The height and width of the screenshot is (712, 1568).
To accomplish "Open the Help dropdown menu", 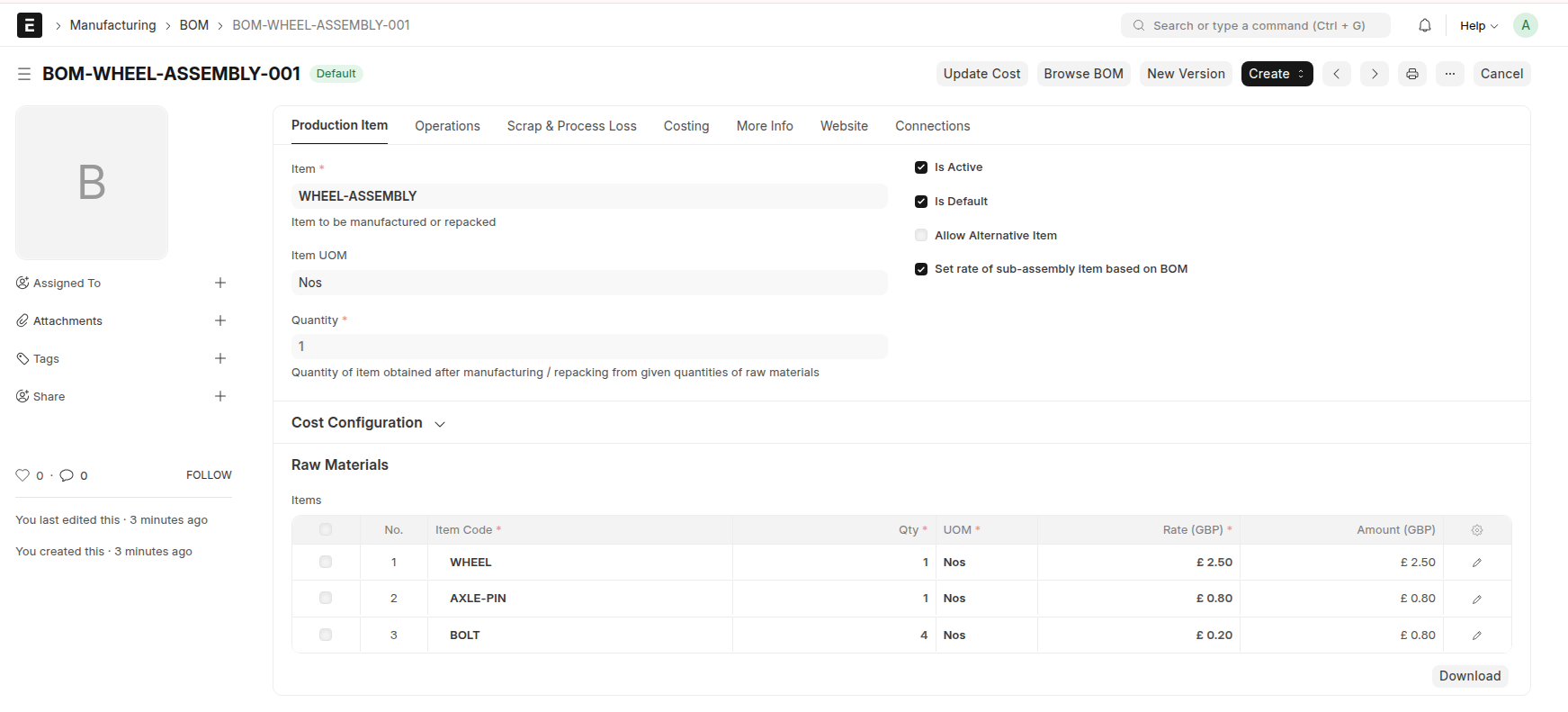I will (x=1478, y=25).
